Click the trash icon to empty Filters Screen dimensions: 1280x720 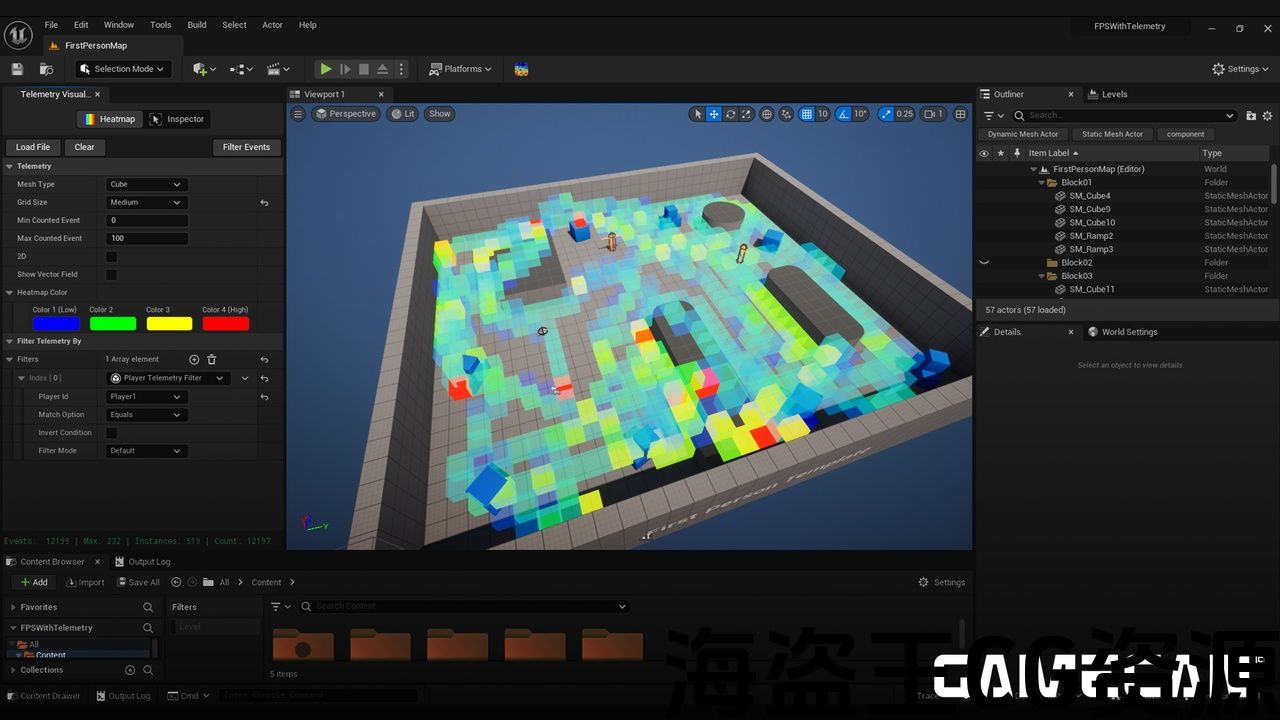tap(211, 359)
